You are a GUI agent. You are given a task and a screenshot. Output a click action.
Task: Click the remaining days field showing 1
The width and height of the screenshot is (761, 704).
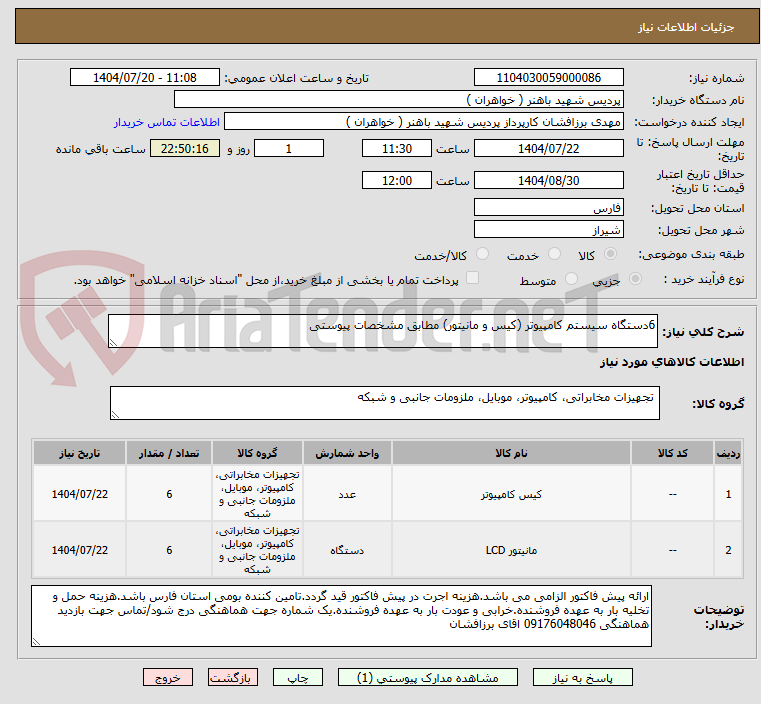289,148
